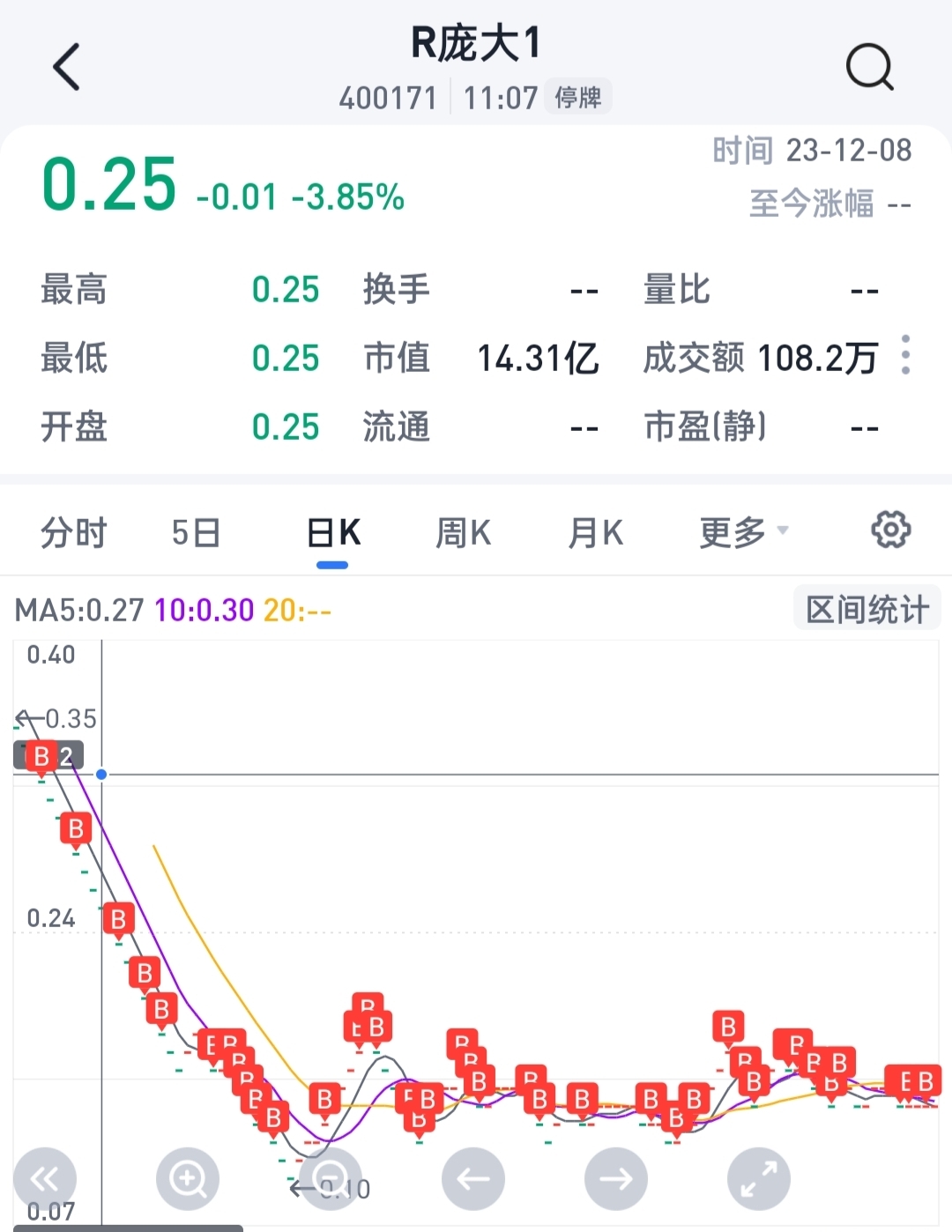Switch to the 分时 tab
Screen dimensions: 952x1232
coord(74,533)
